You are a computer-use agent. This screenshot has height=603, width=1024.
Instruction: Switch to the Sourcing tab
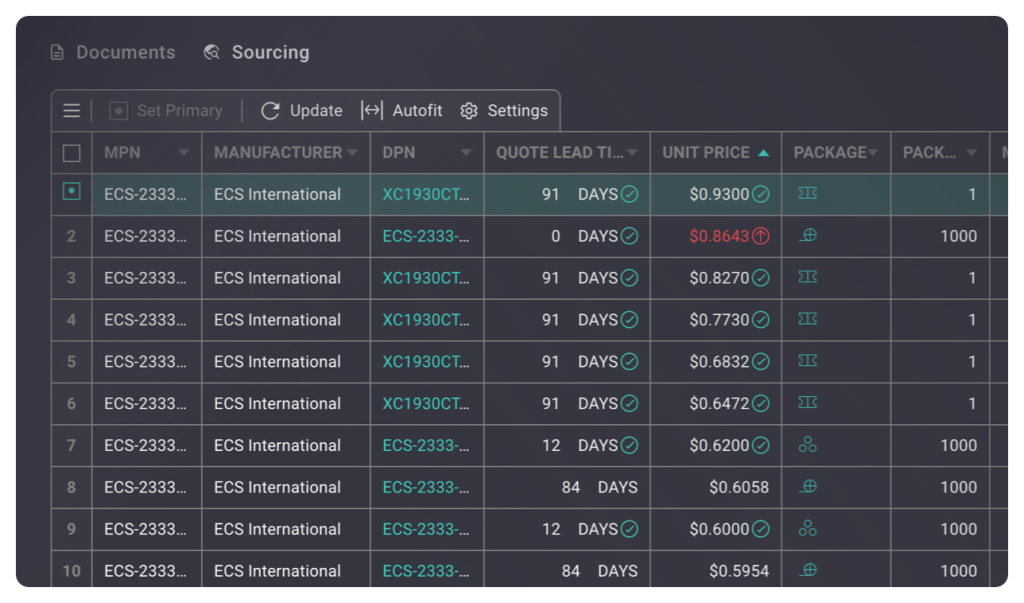pos(256,52)
